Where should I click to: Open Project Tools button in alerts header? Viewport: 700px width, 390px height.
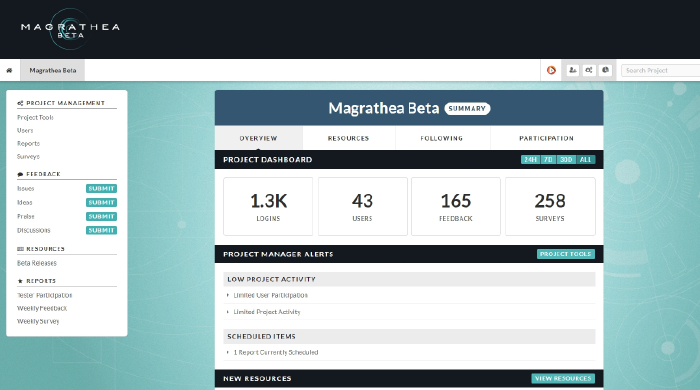[x=566, y=254]
